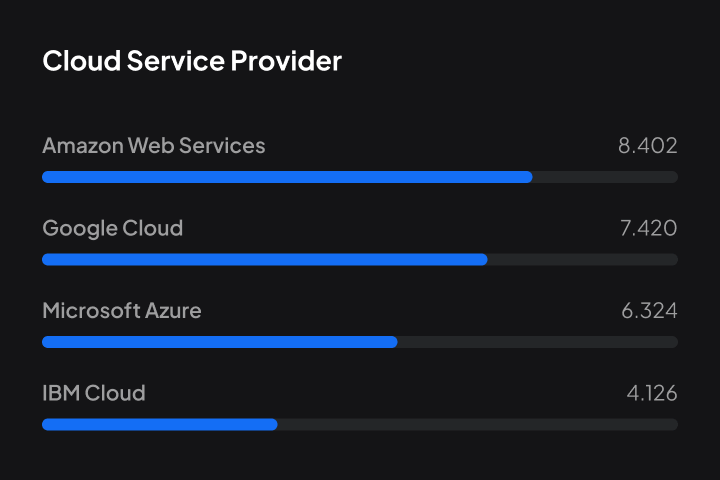The height and width of the screenshot is (480, 720).
Task: Click the blue fill of the IBM Cloud bar
Action: (x=160, y=424)
